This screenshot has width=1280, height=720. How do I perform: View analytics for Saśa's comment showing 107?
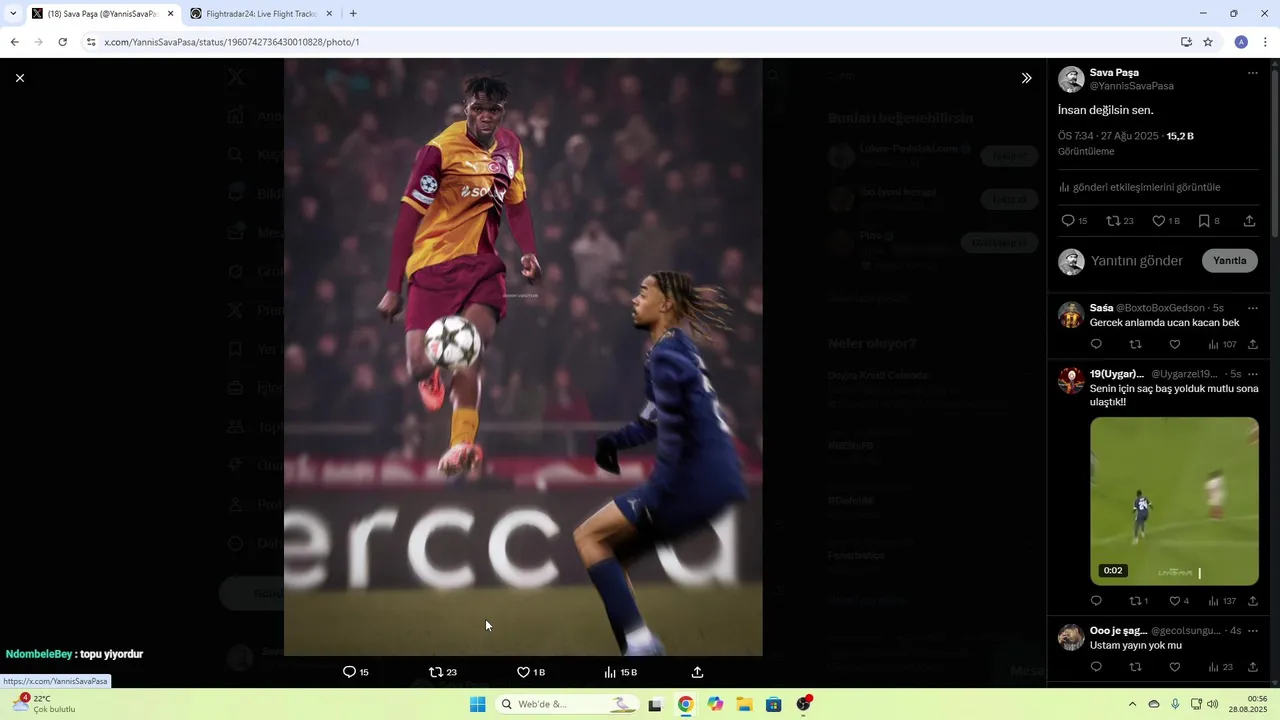tap(1222, 345)
